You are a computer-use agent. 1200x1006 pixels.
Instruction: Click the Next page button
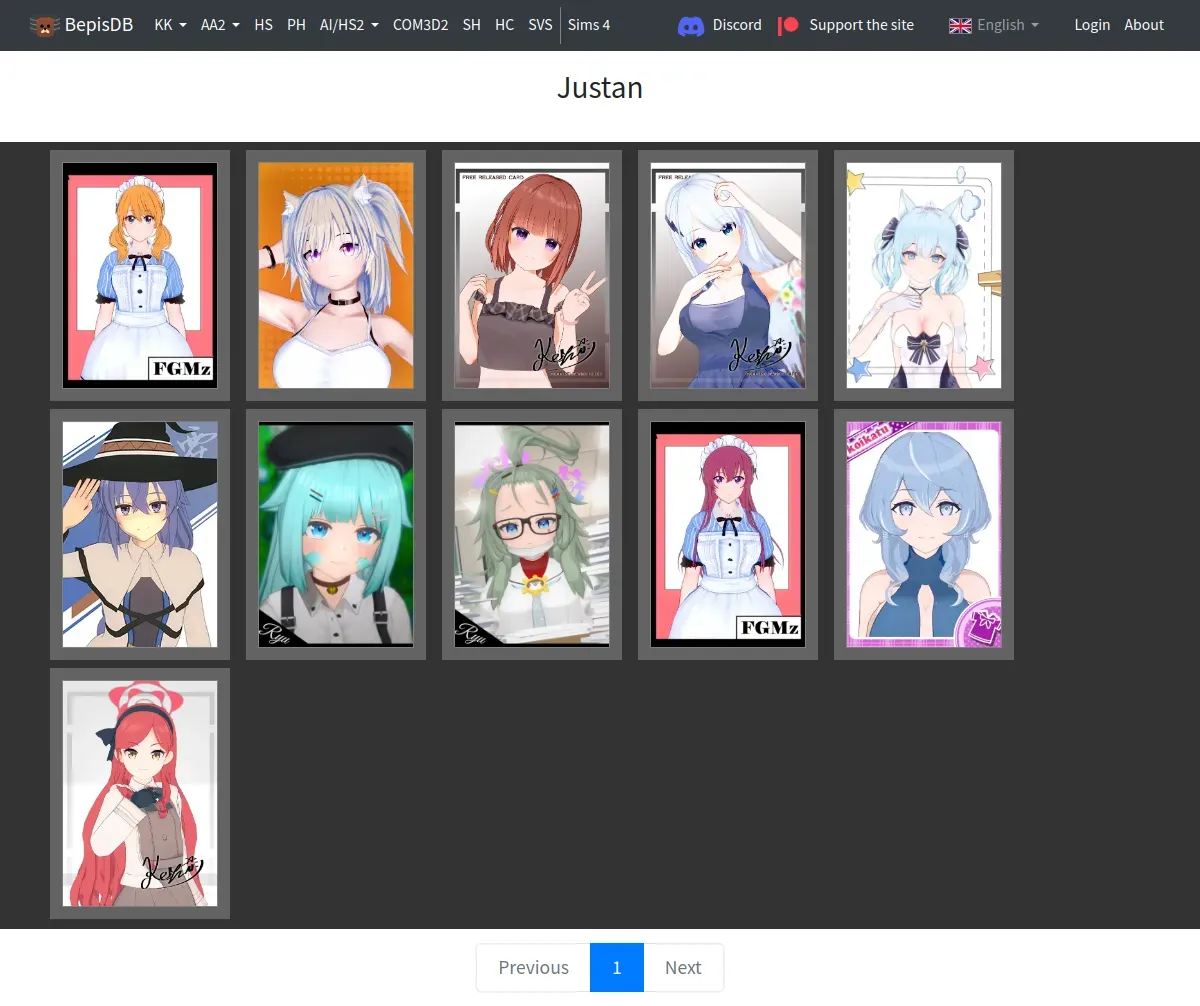click(683, 967)
